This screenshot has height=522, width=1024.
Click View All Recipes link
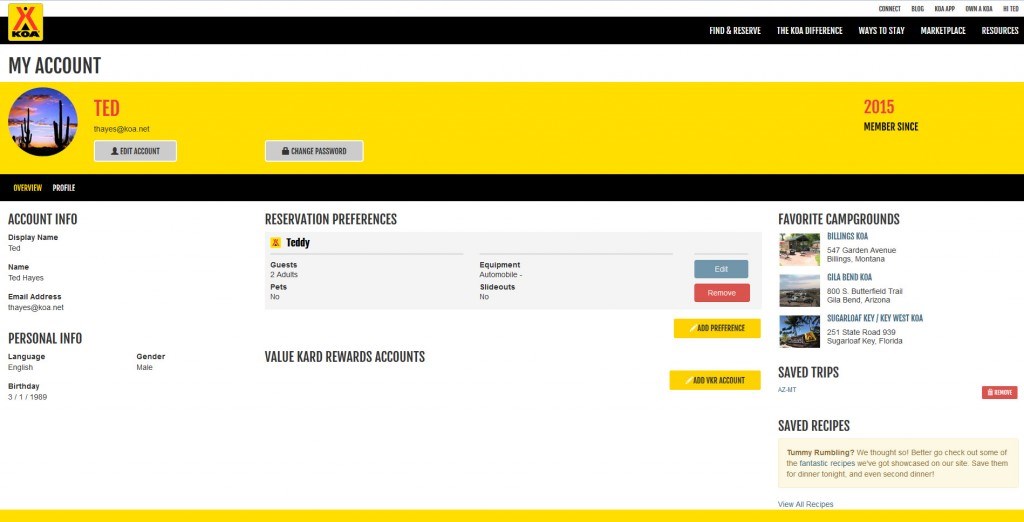pos(805,504)
